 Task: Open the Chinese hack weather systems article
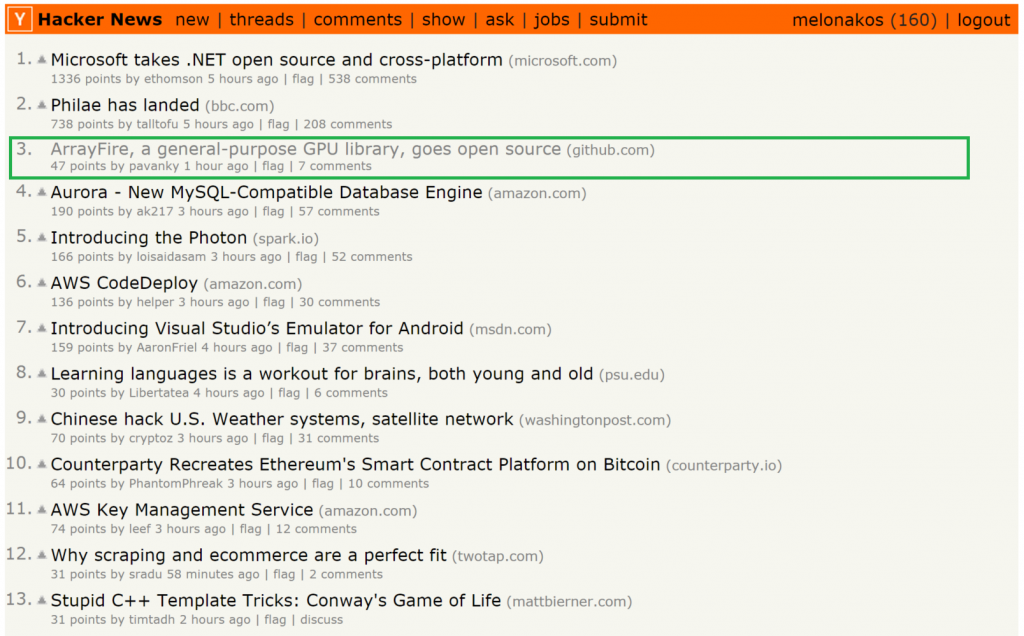(282, 419)
